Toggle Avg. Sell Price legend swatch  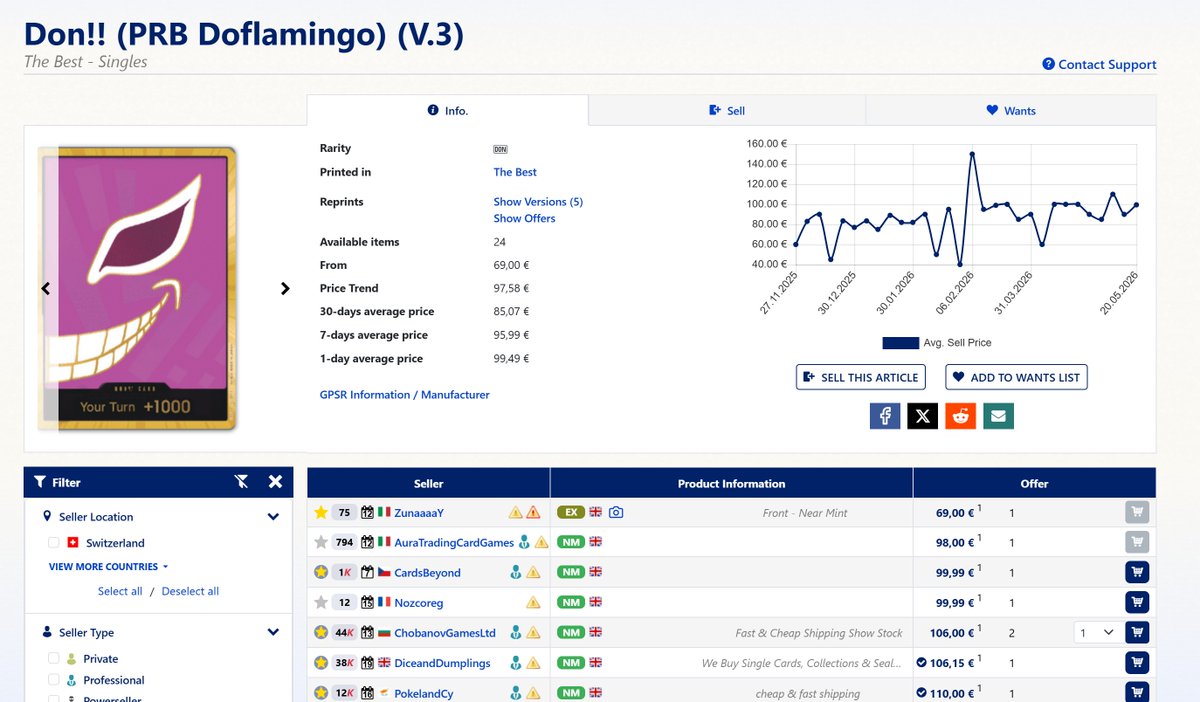click(900, 343)
